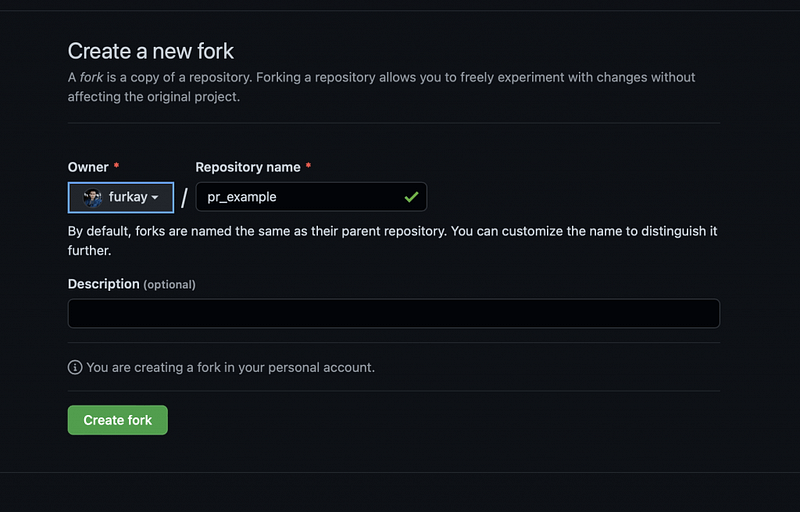Expand the caret arrow beside furkay
This screenshot has width=800, height=512.
(156, 198)
